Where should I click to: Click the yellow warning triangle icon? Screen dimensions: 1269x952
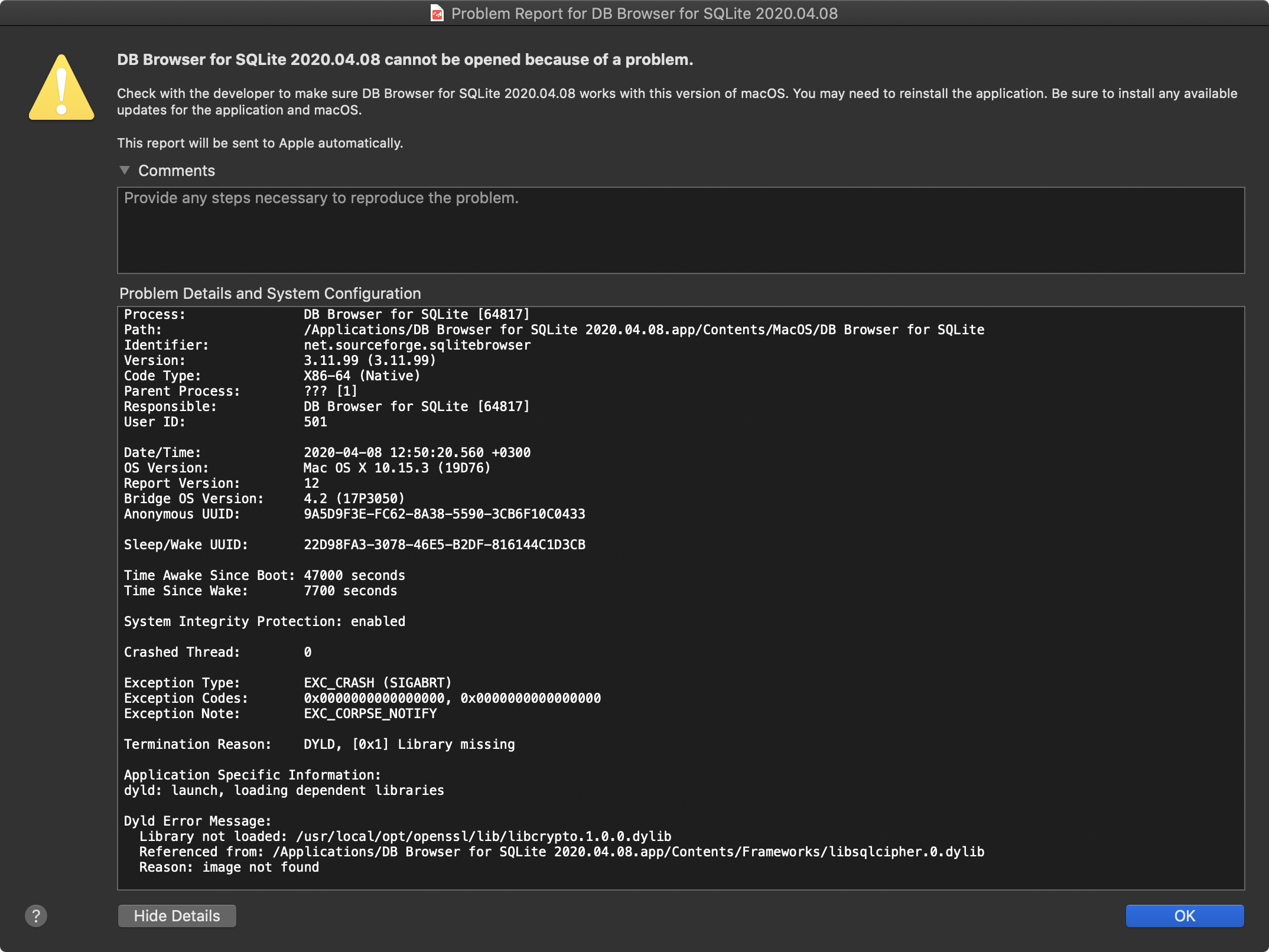click(61, 88)
